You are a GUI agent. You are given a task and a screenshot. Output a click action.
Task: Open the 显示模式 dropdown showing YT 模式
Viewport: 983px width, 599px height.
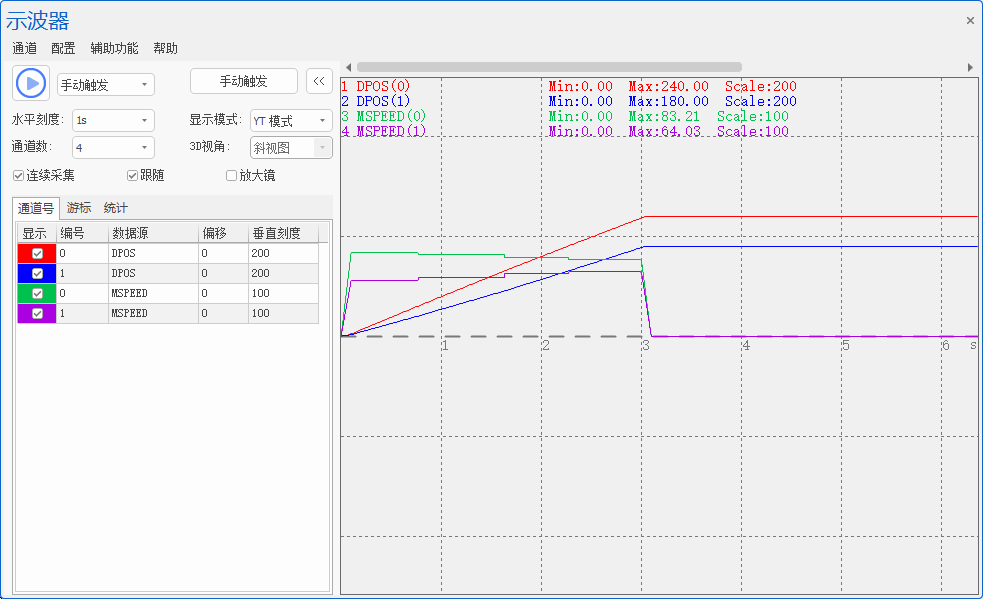point(291,120)
